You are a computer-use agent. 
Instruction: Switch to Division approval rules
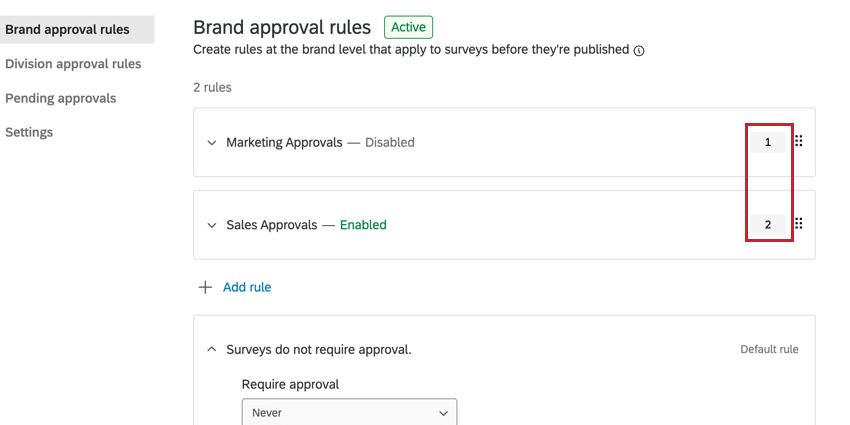(73, 64)
